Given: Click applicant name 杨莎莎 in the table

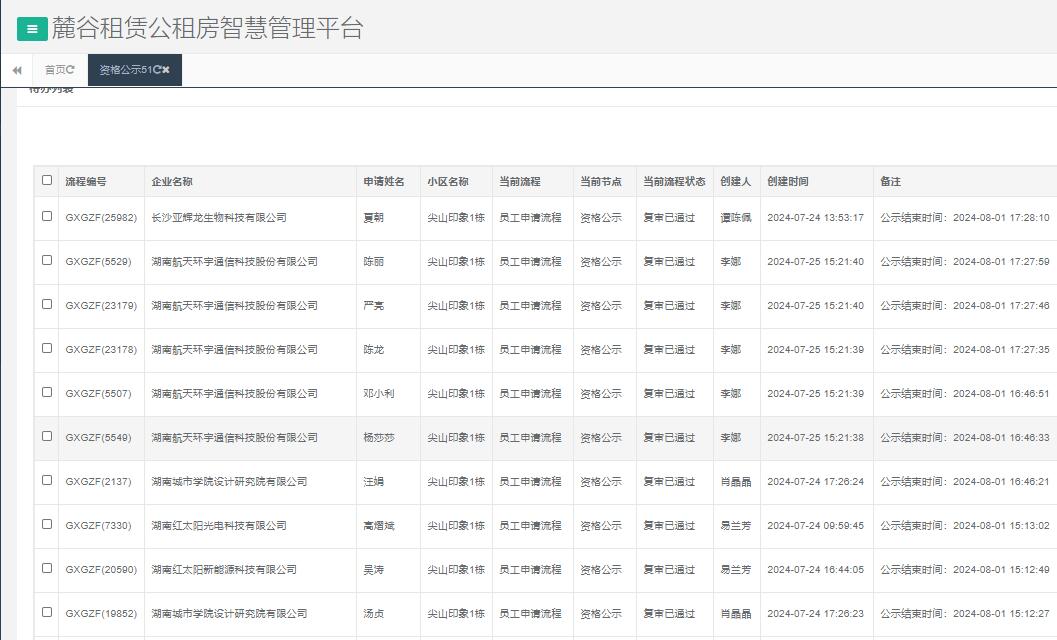Looking at the screenshot, I should point(379,438).
